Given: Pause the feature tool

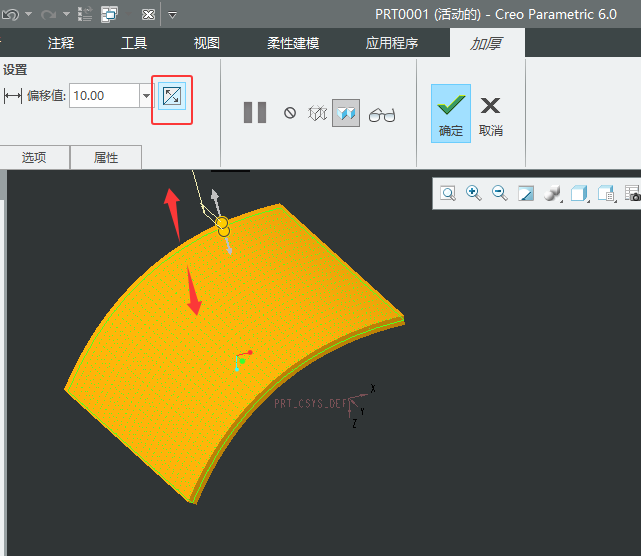Looking at the screenshot, I should (x=255, y=112).
